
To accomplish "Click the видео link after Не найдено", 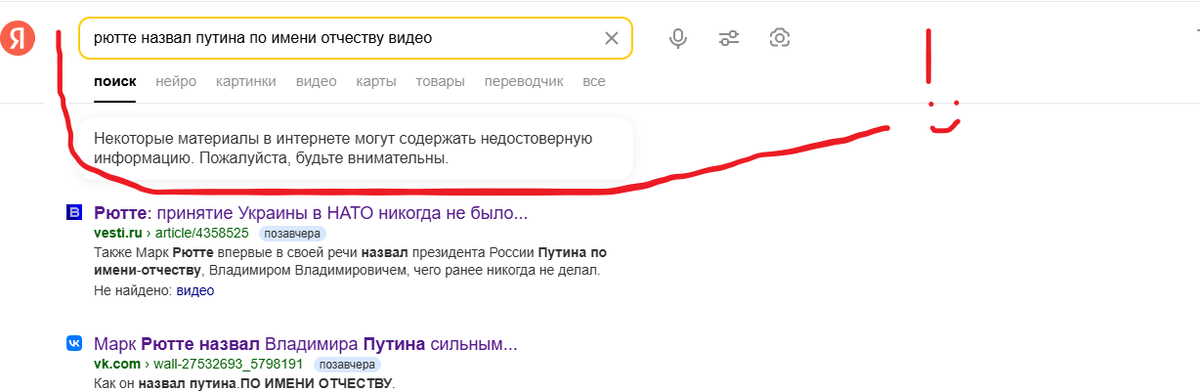I will [195, 291].
